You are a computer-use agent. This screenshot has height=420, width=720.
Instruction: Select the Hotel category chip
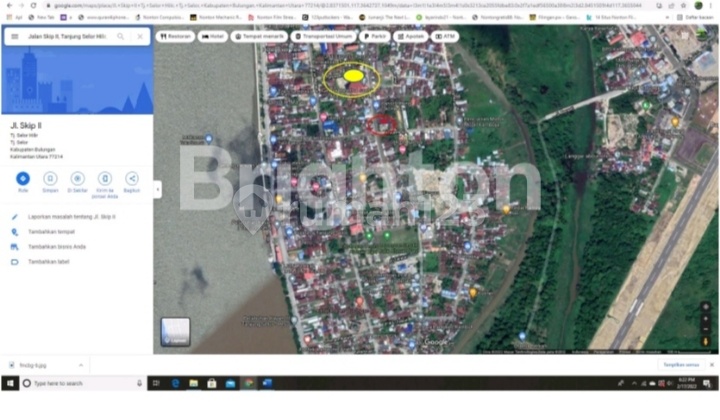click(212, 36)
